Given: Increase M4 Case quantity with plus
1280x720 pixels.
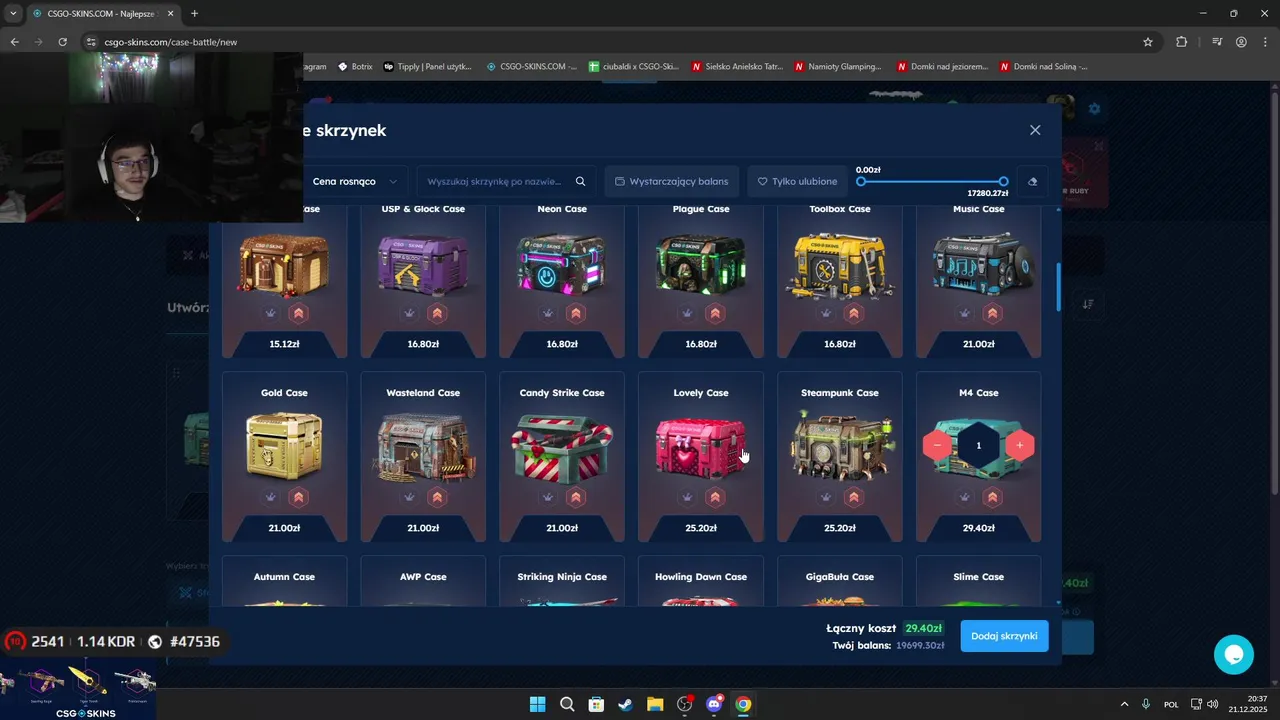Looking at the screenshot, I should (1019, 445).
